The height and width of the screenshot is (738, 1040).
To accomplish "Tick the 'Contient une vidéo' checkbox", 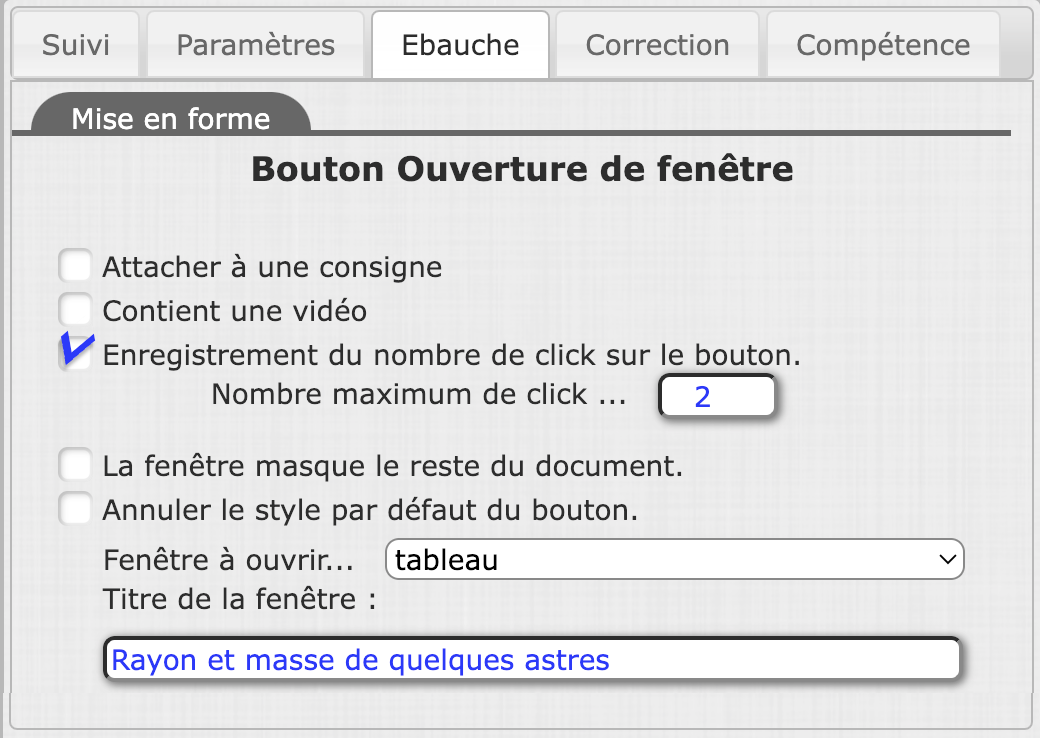I will [x=75, y=310].
